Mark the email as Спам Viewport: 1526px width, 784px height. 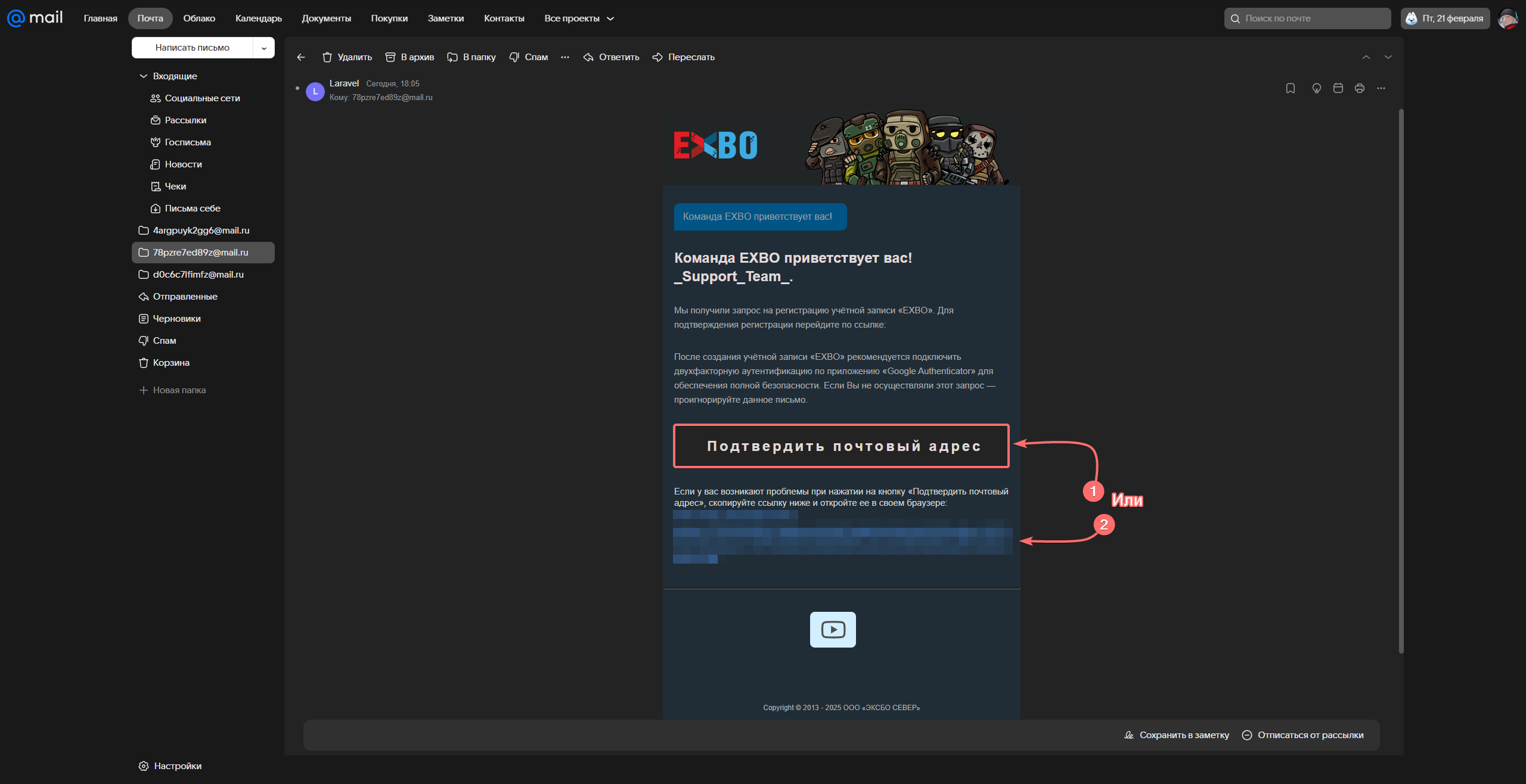point(529,57)
